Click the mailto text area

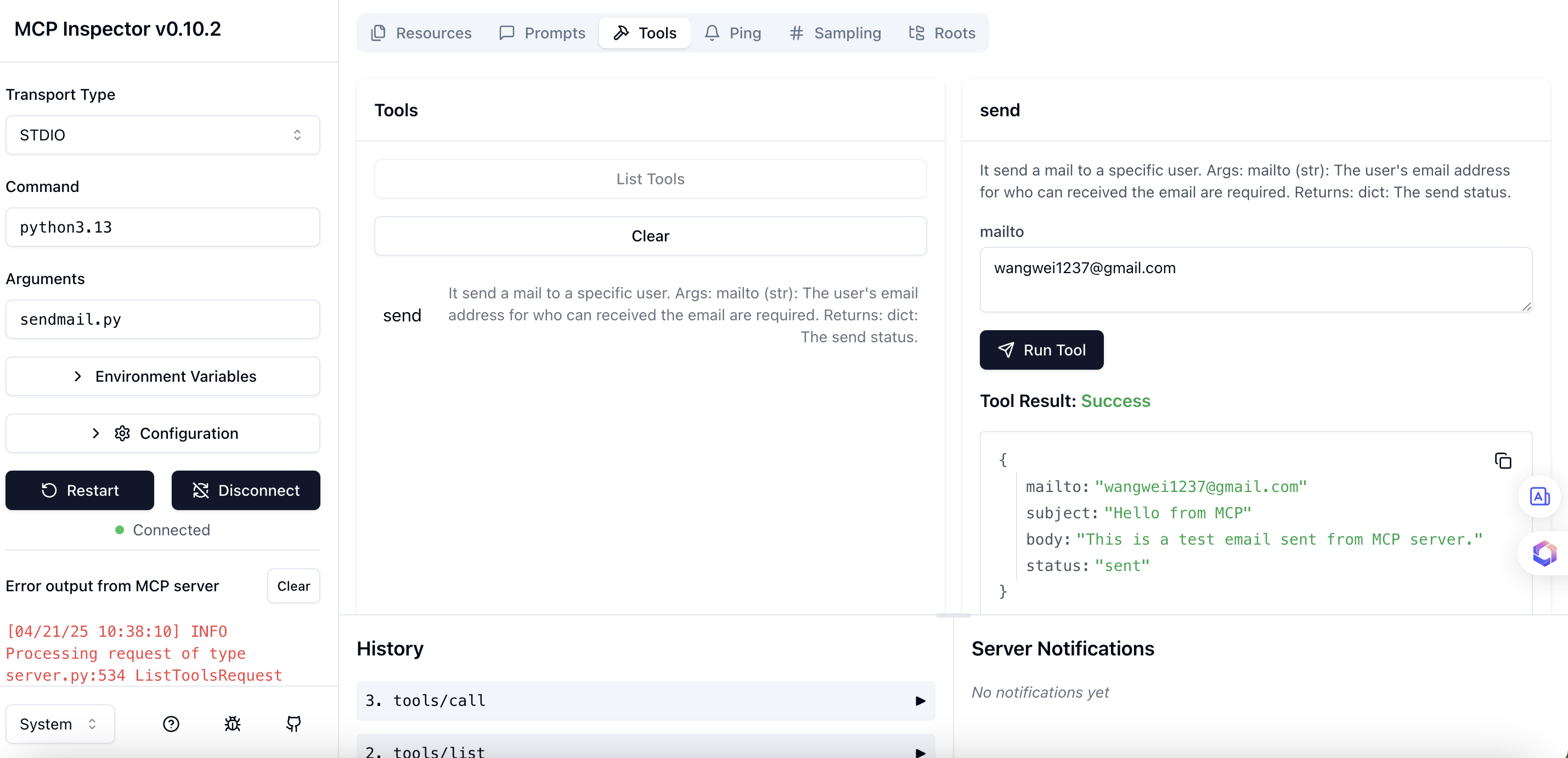(1255, 280)
